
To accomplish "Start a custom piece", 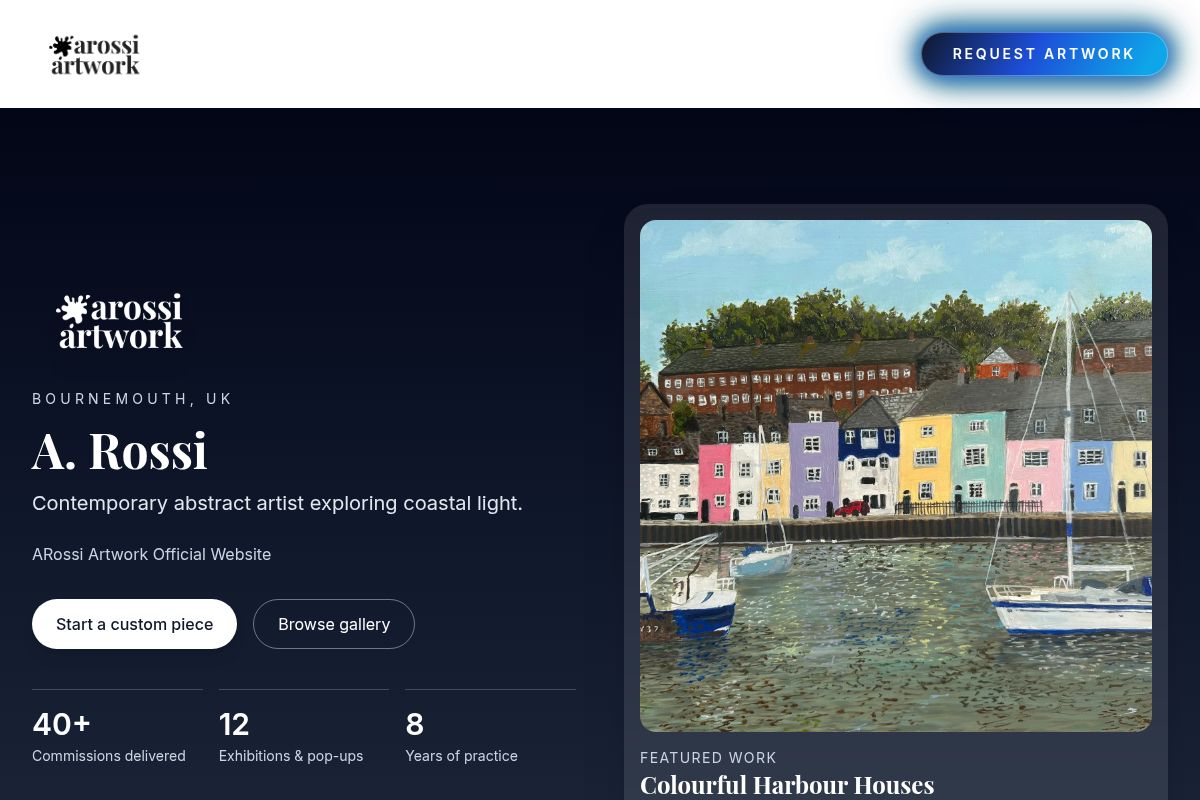I will pyautogui.click(x=134, y=624).
